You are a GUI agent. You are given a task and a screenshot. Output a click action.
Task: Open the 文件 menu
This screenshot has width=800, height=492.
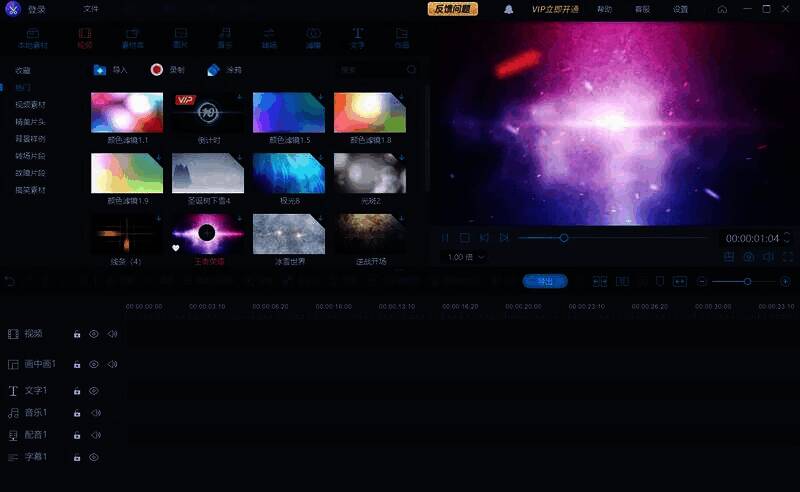tap(91, 9)
